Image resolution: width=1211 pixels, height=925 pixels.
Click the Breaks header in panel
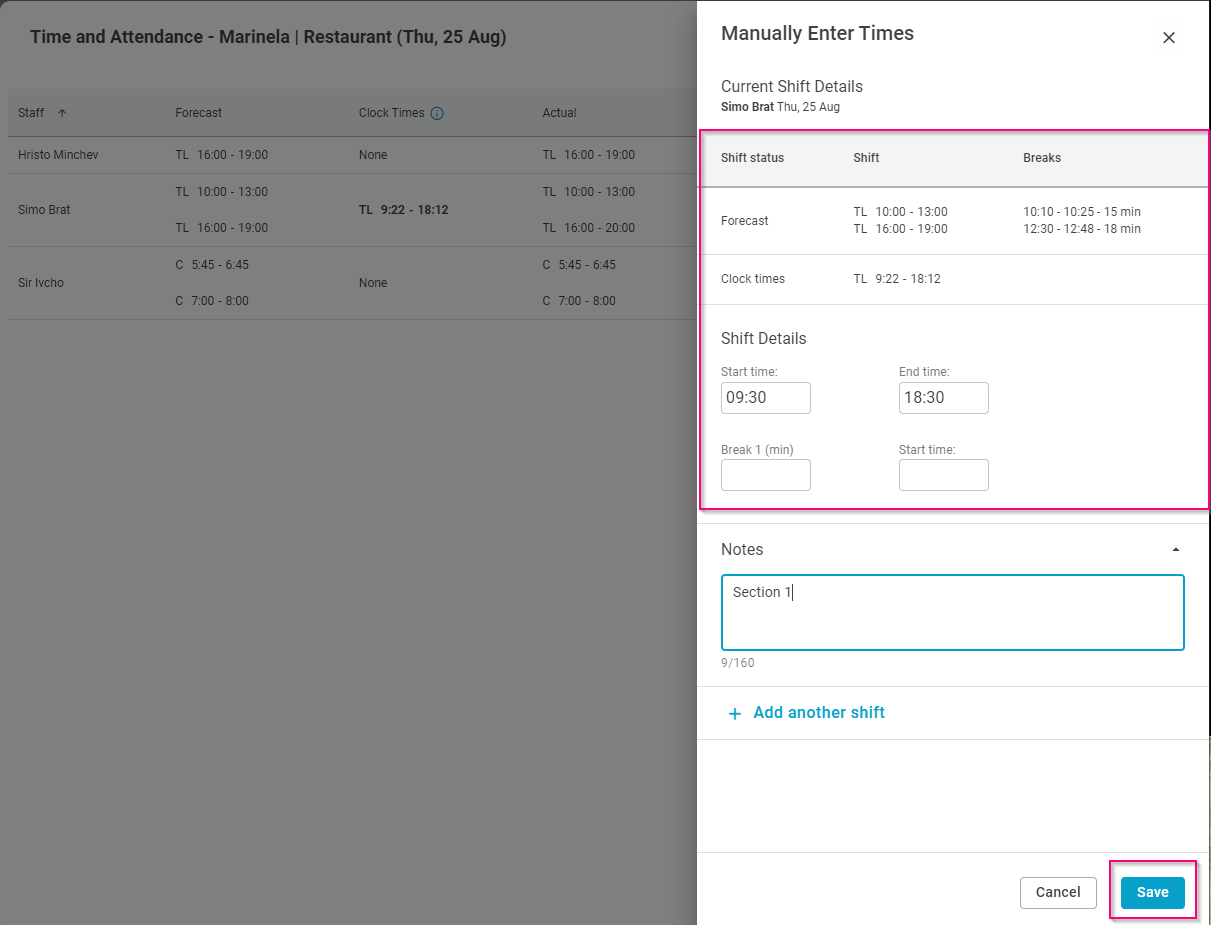click(x=1042, y=158)
